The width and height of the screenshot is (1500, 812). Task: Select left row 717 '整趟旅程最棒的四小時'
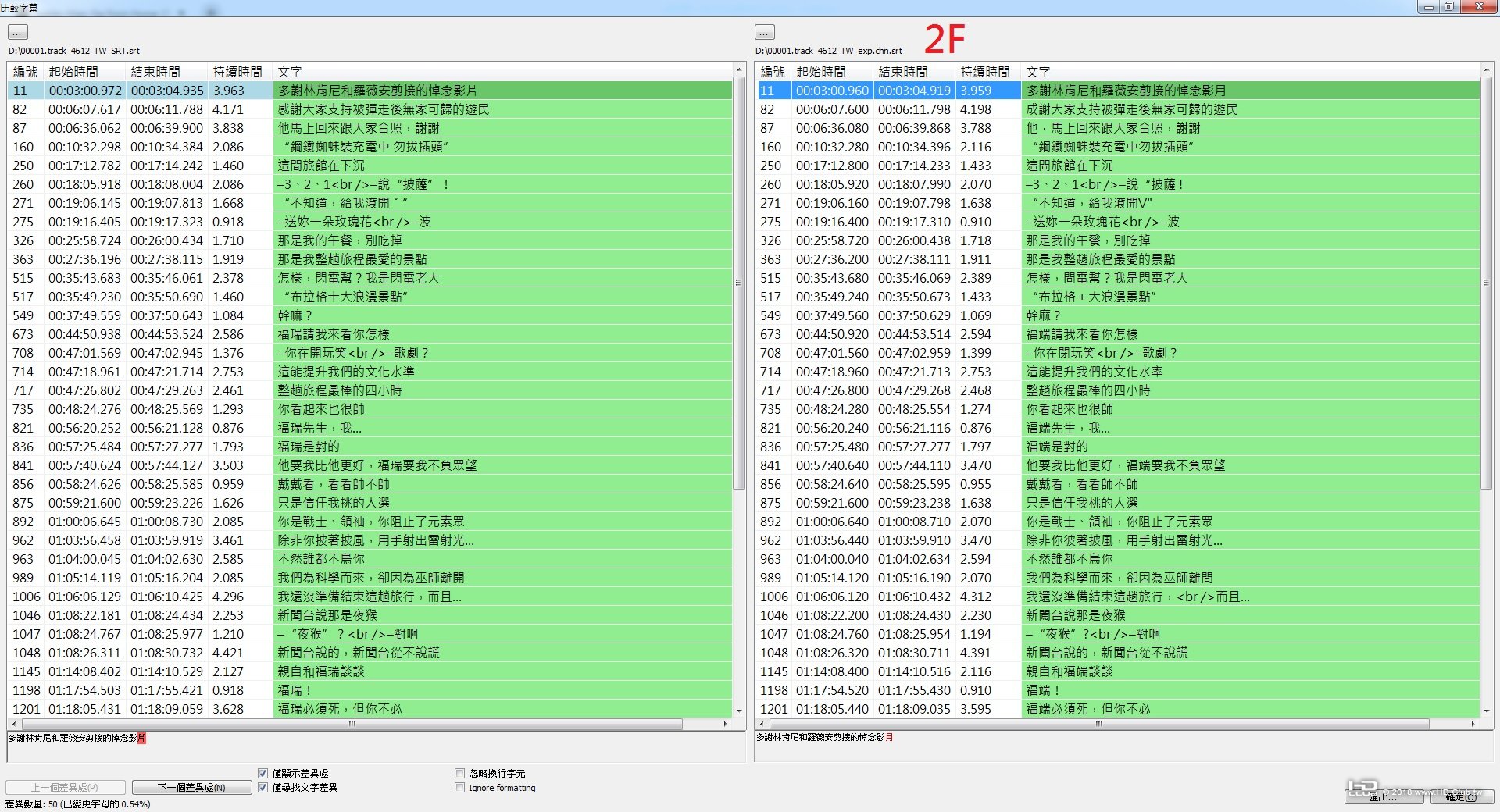(370, 390)
